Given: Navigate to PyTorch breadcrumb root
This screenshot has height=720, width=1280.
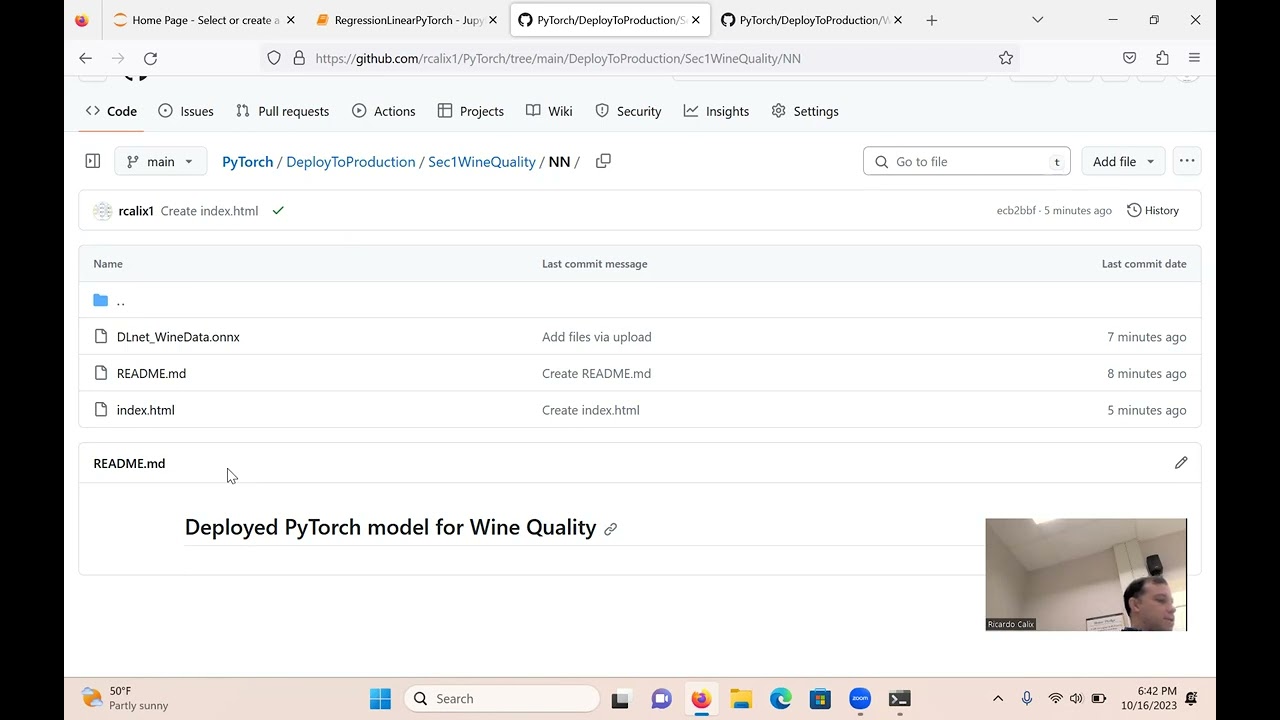Looking at the screenshot, I should coord(247,162).
